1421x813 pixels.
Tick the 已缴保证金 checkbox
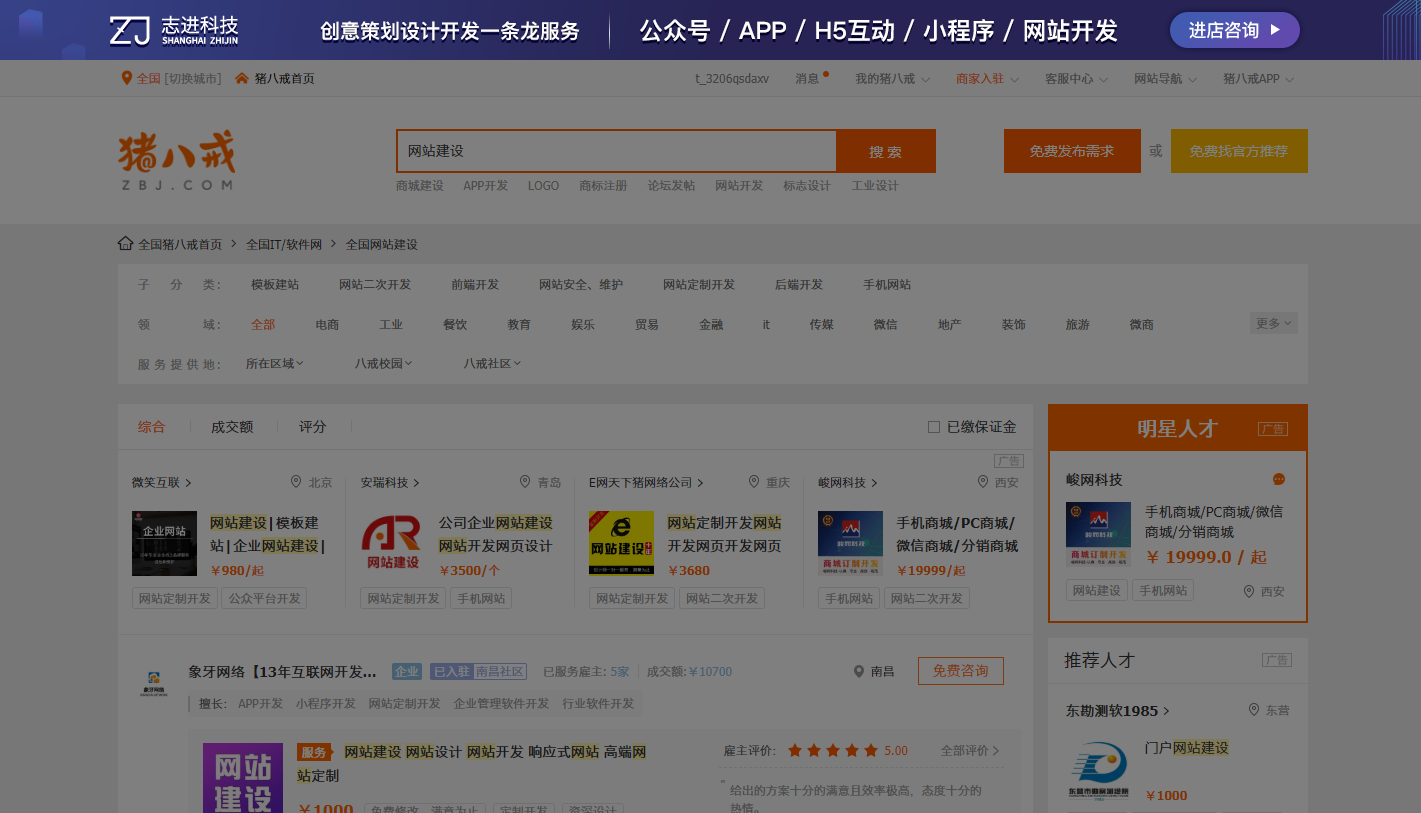934,427
